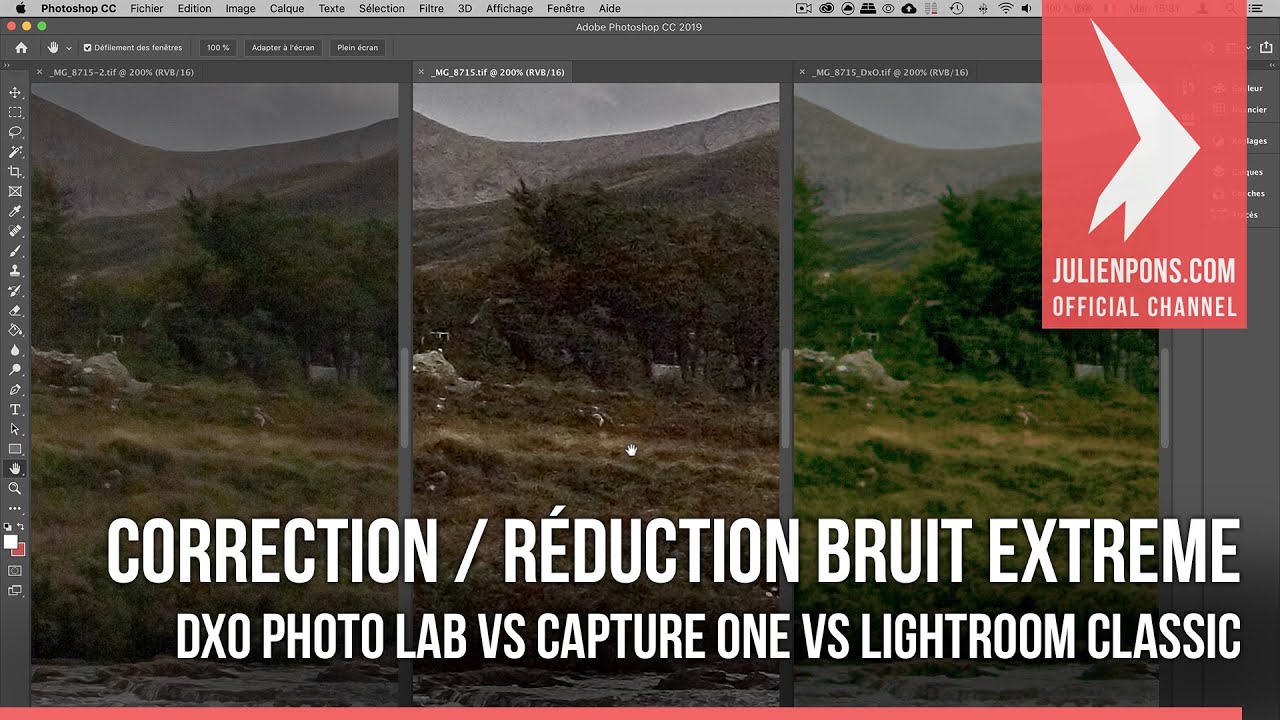Select the Eyedropper tool
This screenshot has height=720, width=1280.
[15, 211]
